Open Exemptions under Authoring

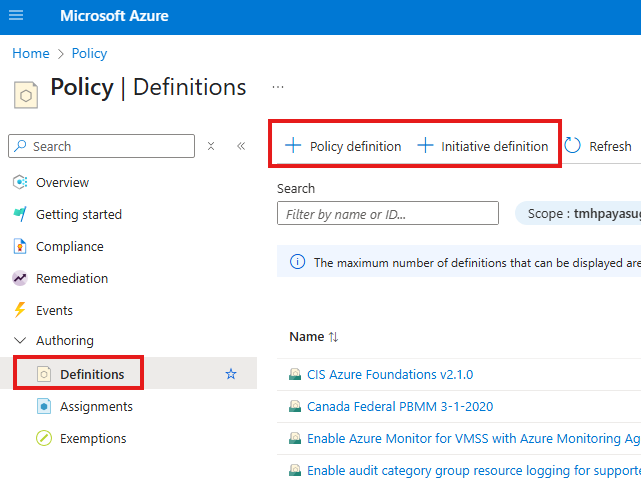tap(93, 438)
